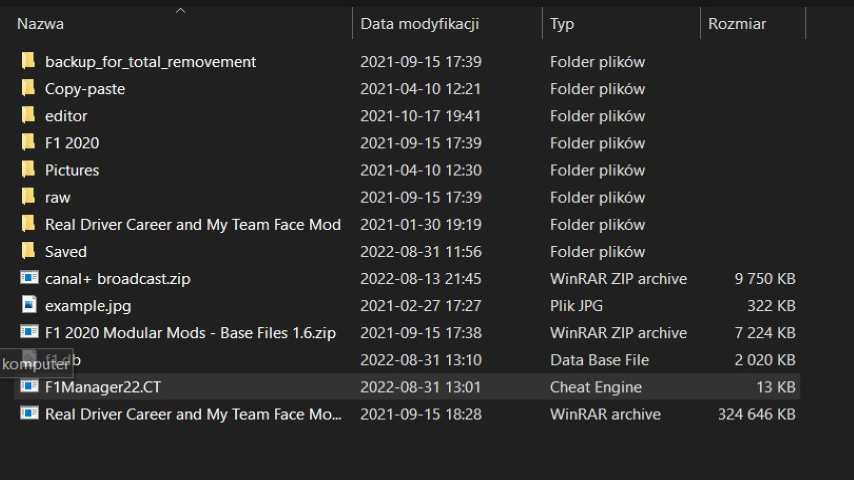Click the 324 646 KB size value

tap(756, 413)
